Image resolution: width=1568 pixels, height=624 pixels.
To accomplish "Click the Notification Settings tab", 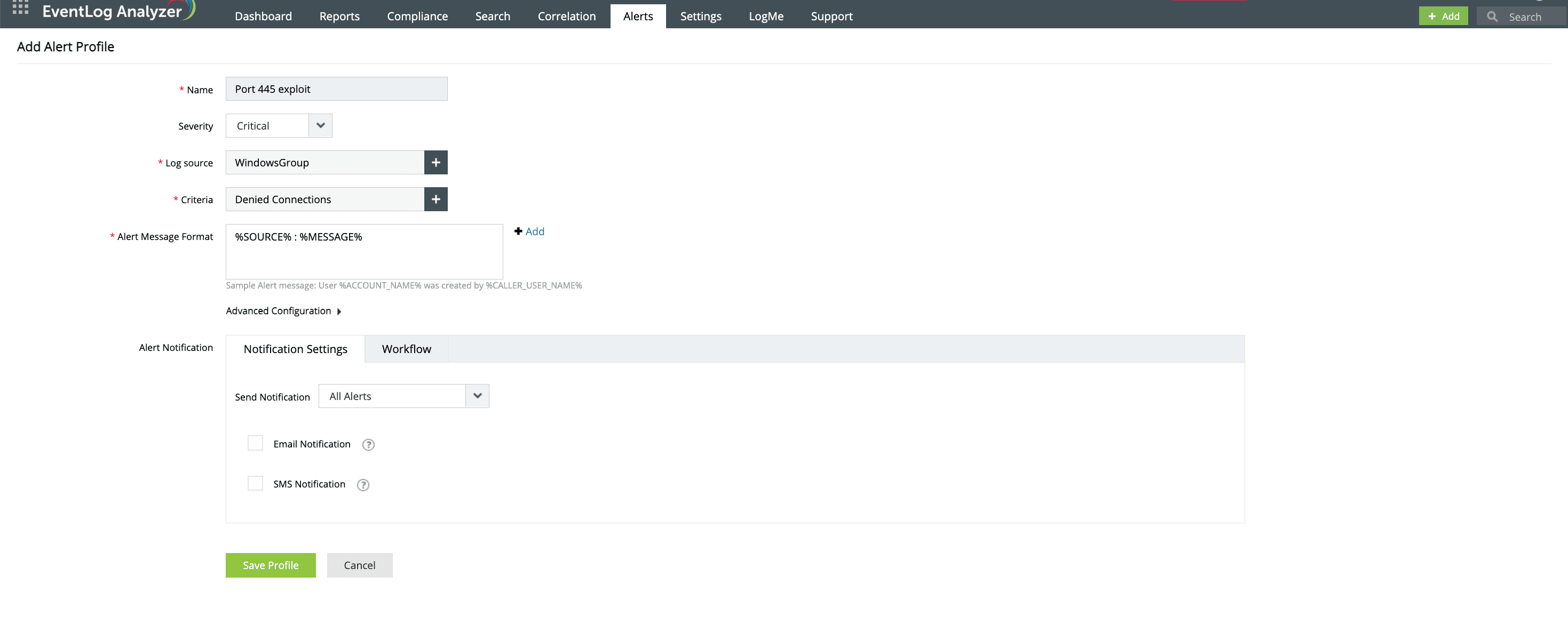I will (295, 349).
